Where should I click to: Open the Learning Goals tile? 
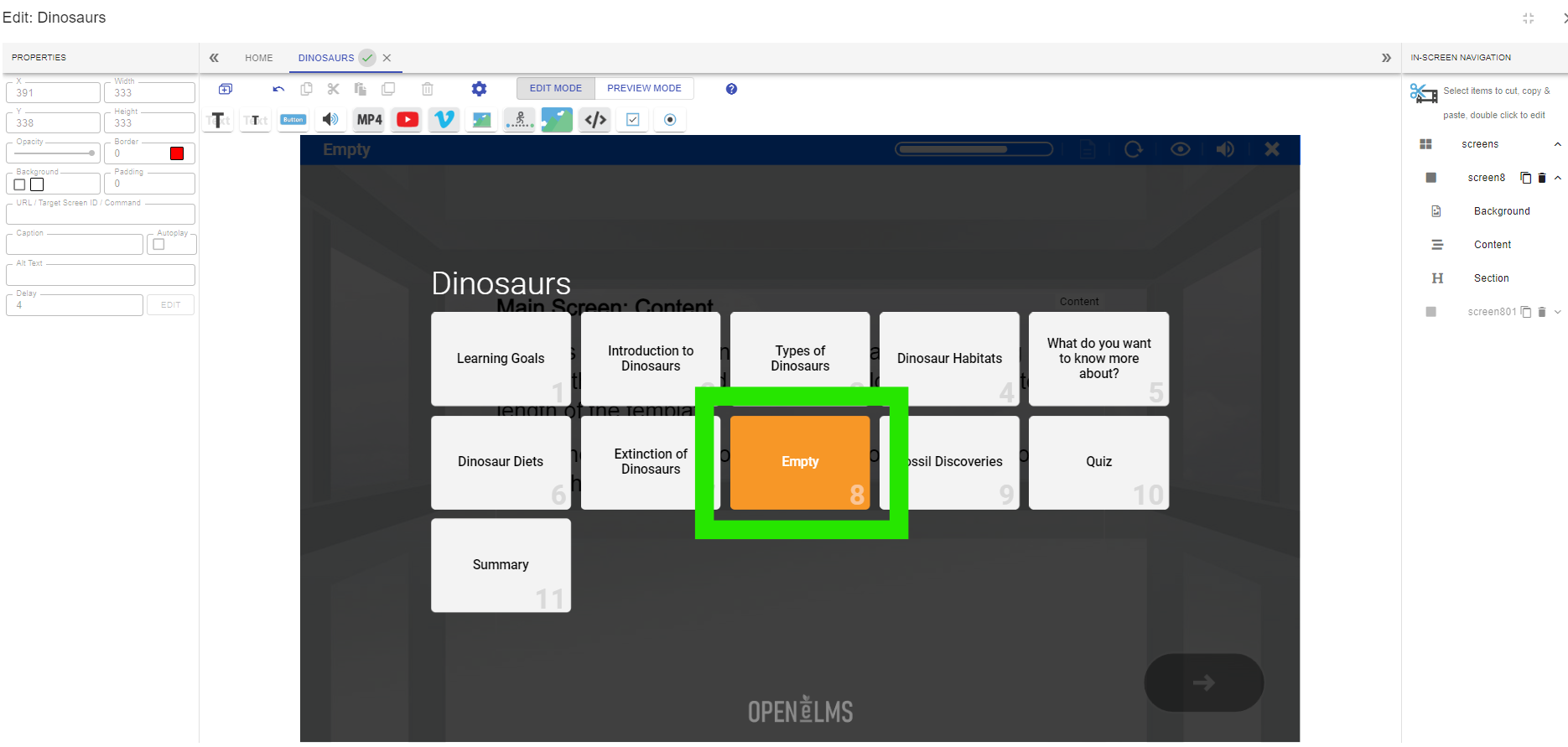[x=501, y=359]
